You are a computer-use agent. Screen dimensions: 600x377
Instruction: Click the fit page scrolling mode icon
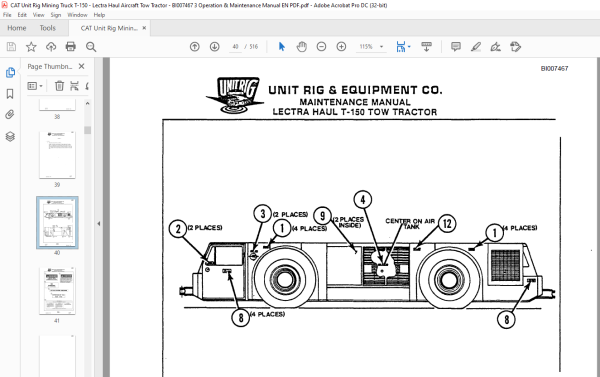click(400, 47)
